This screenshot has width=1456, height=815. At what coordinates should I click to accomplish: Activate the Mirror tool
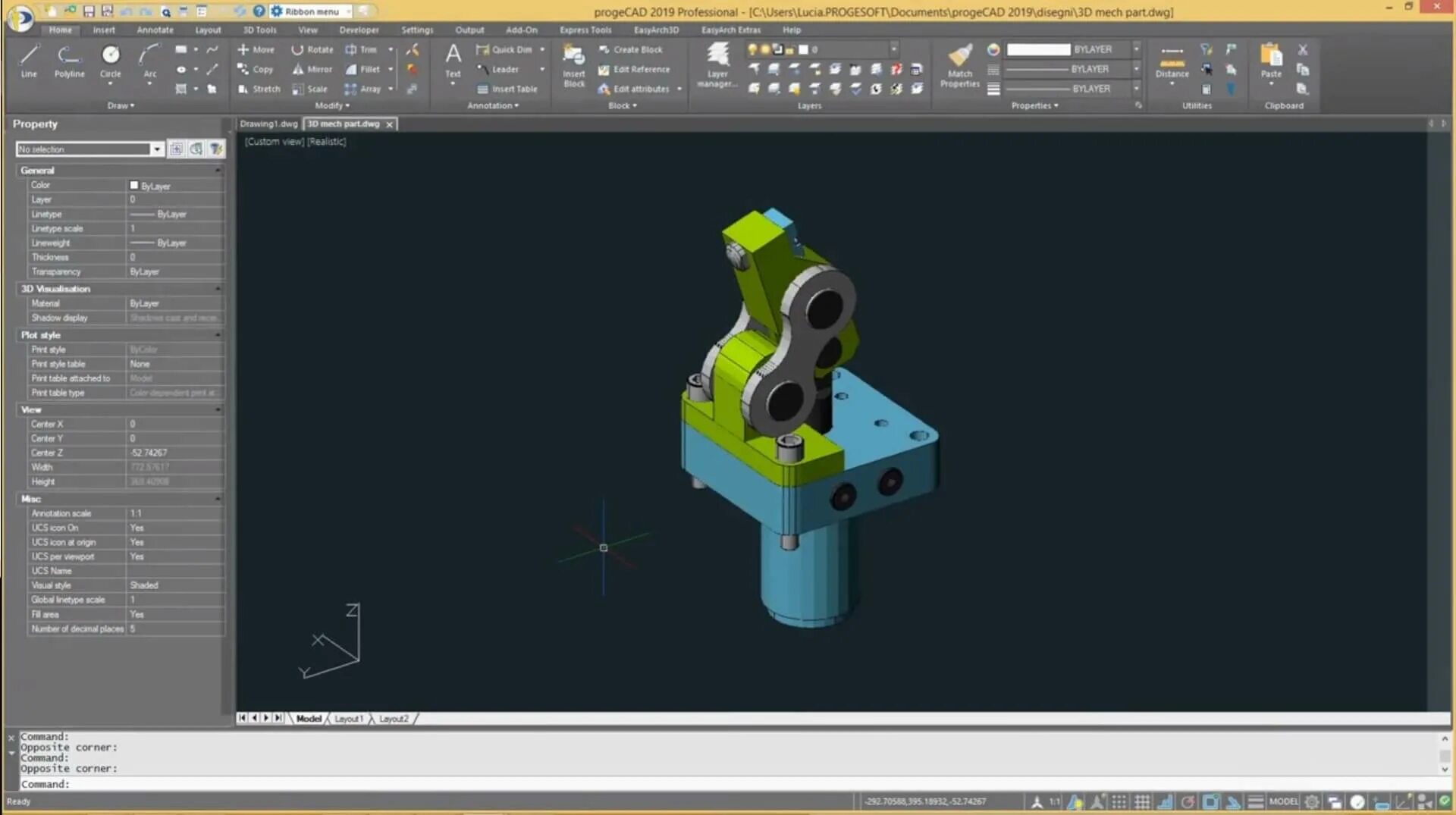click(x=312, y=69)
